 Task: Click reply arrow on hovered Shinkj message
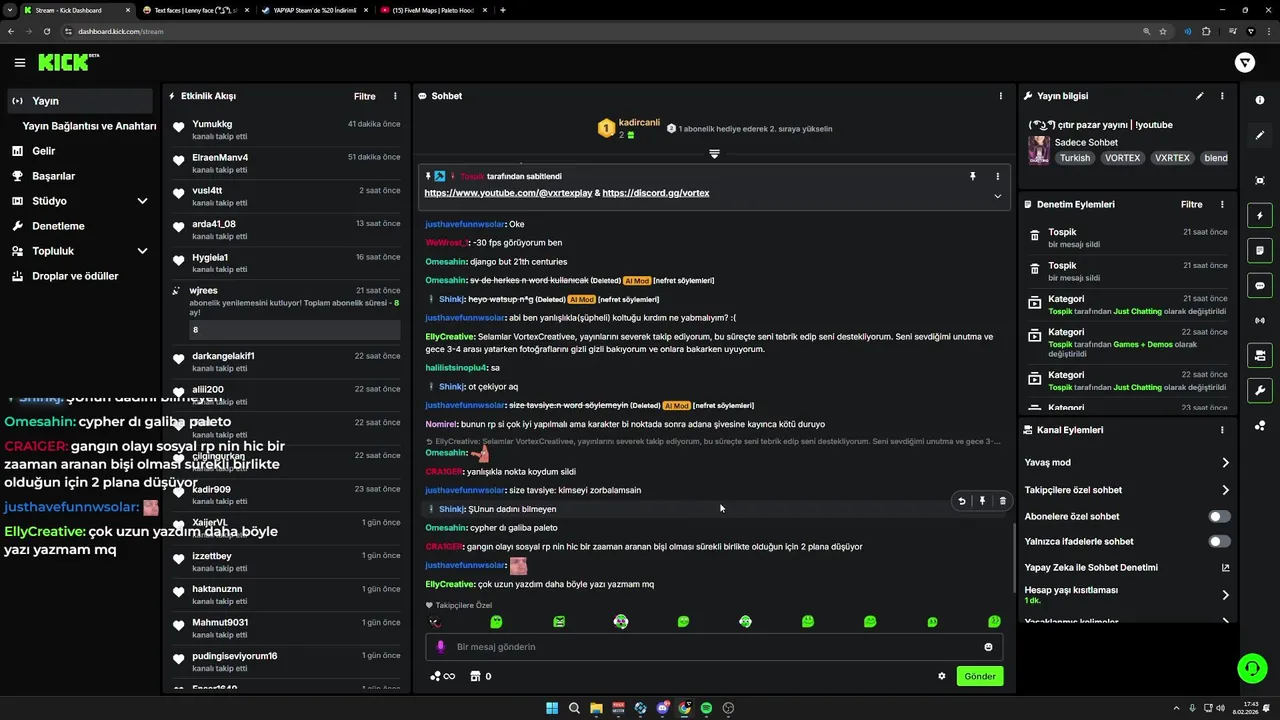[x=962, y=501]
